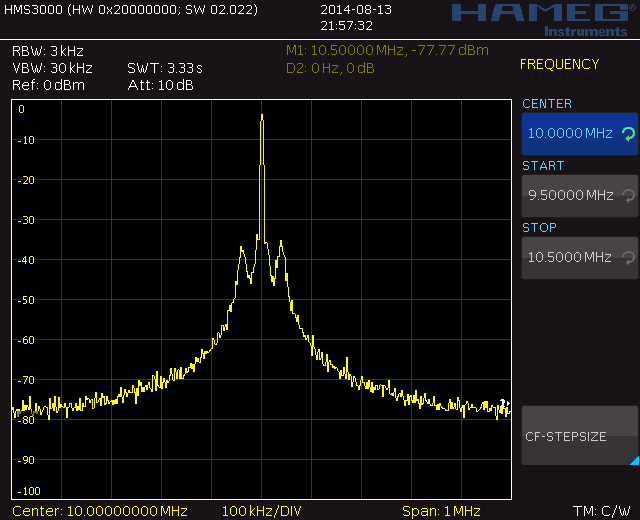Click the Span: 1 MHz label
The width and height of the screenshot is (640, 520).
[441, 511]
